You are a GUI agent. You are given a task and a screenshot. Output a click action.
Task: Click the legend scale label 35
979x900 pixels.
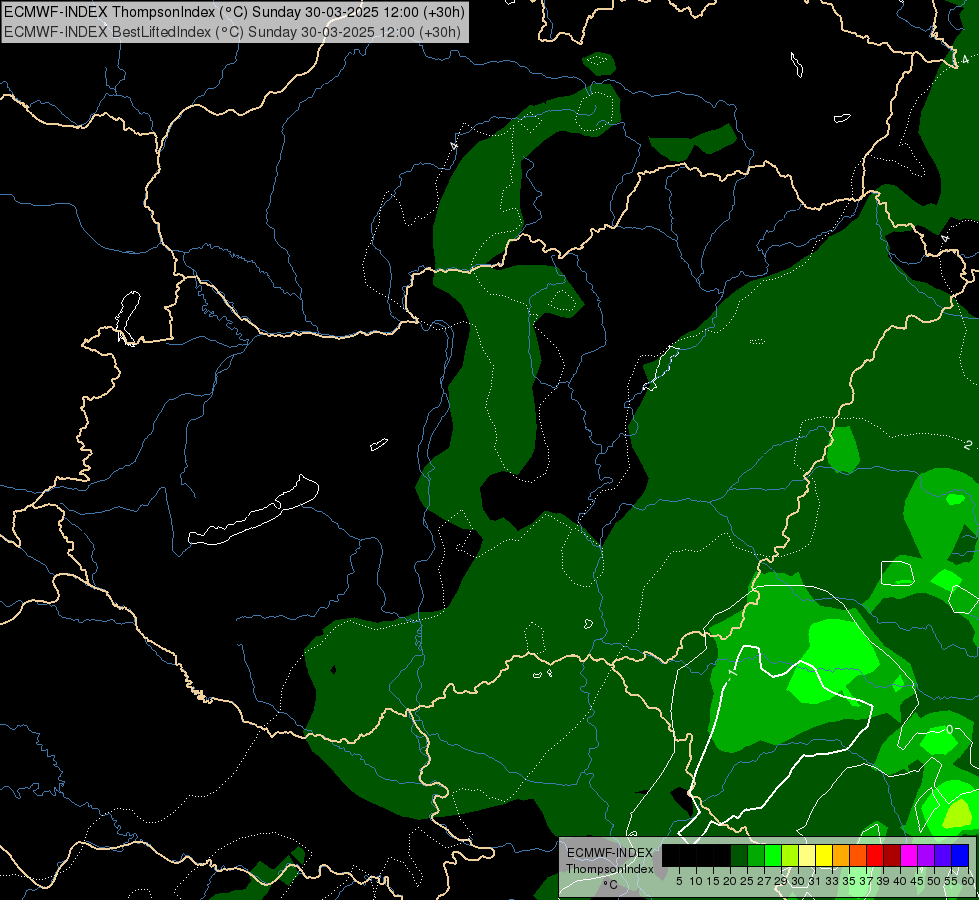[849, 881]
